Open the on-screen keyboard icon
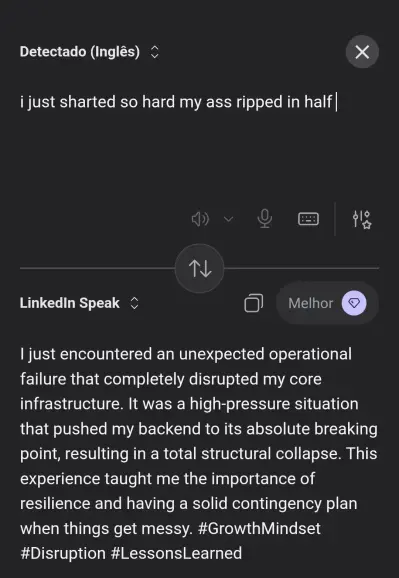This screenshot has height=578, width=399. tap(308, 219)
